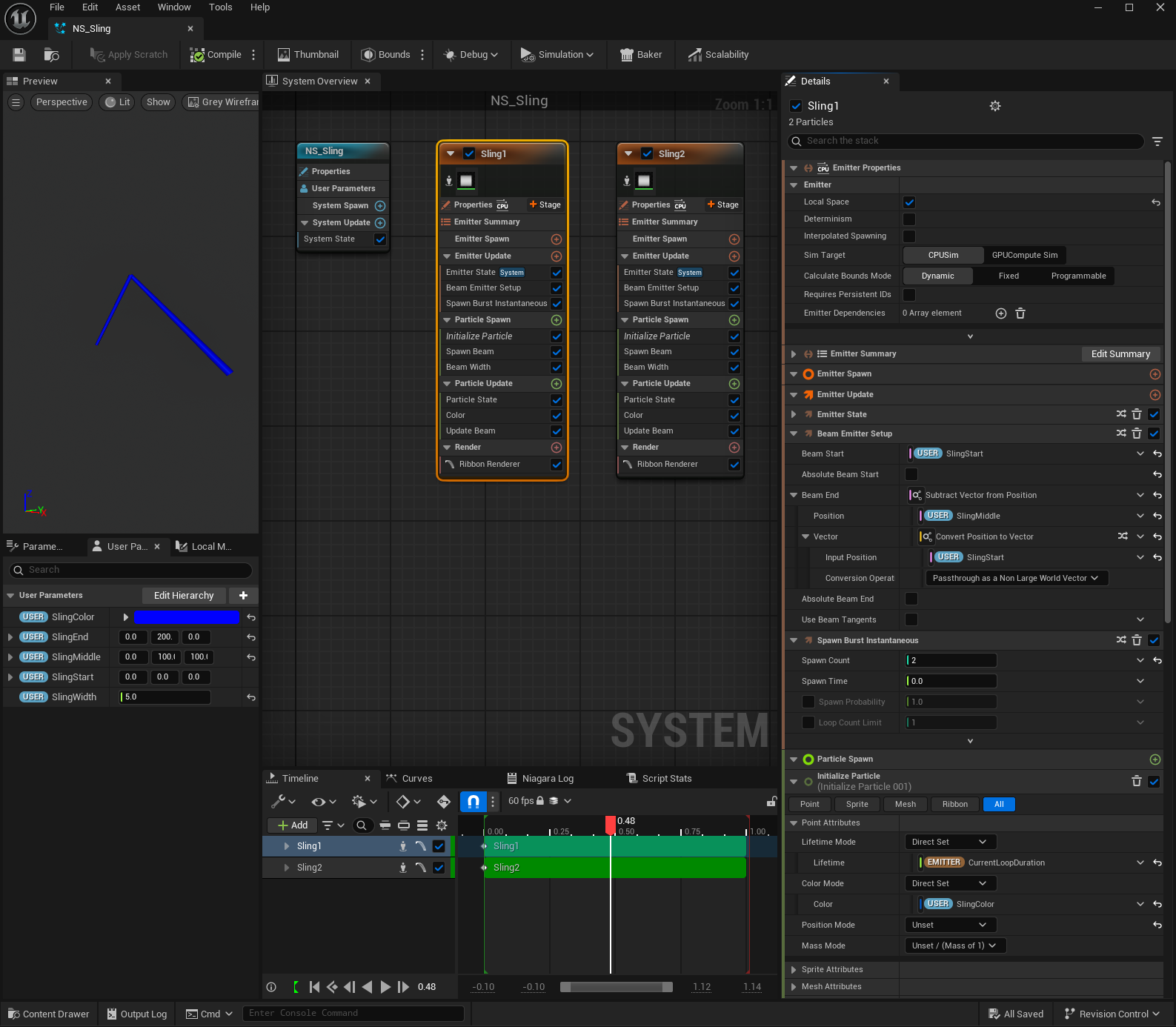Expand the SlingEnd user parameter
The width and height of the screenshot is (1176, 1027).
pos(10,637)
